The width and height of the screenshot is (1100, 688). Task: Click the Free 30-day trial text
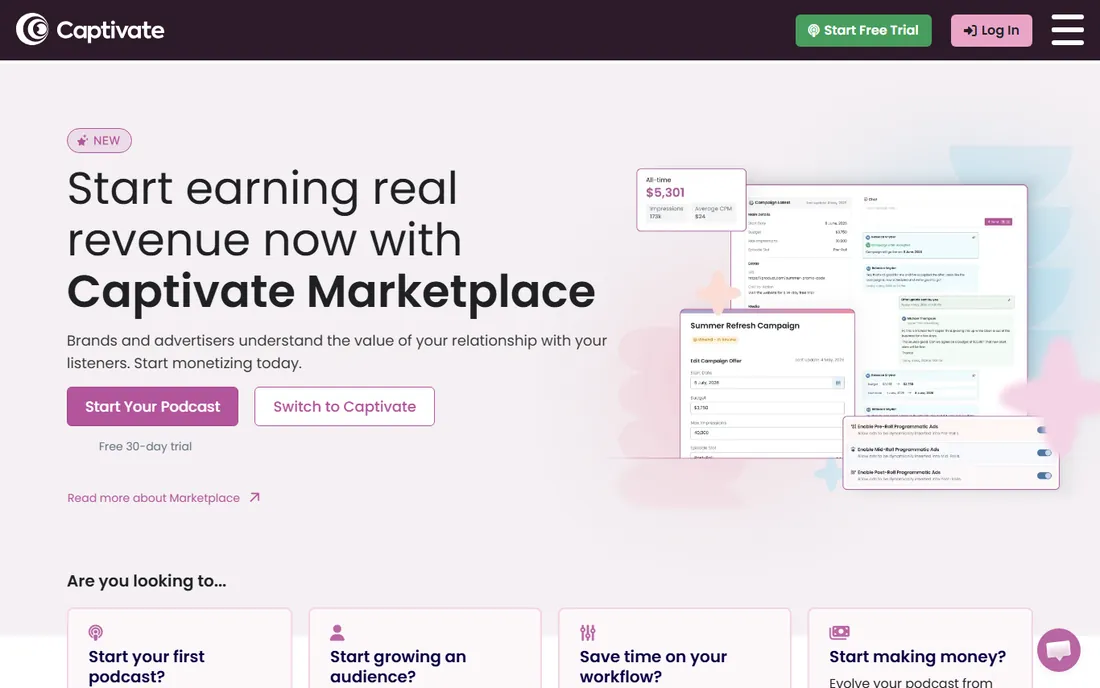pyautogui.click(x=145, y=446)
